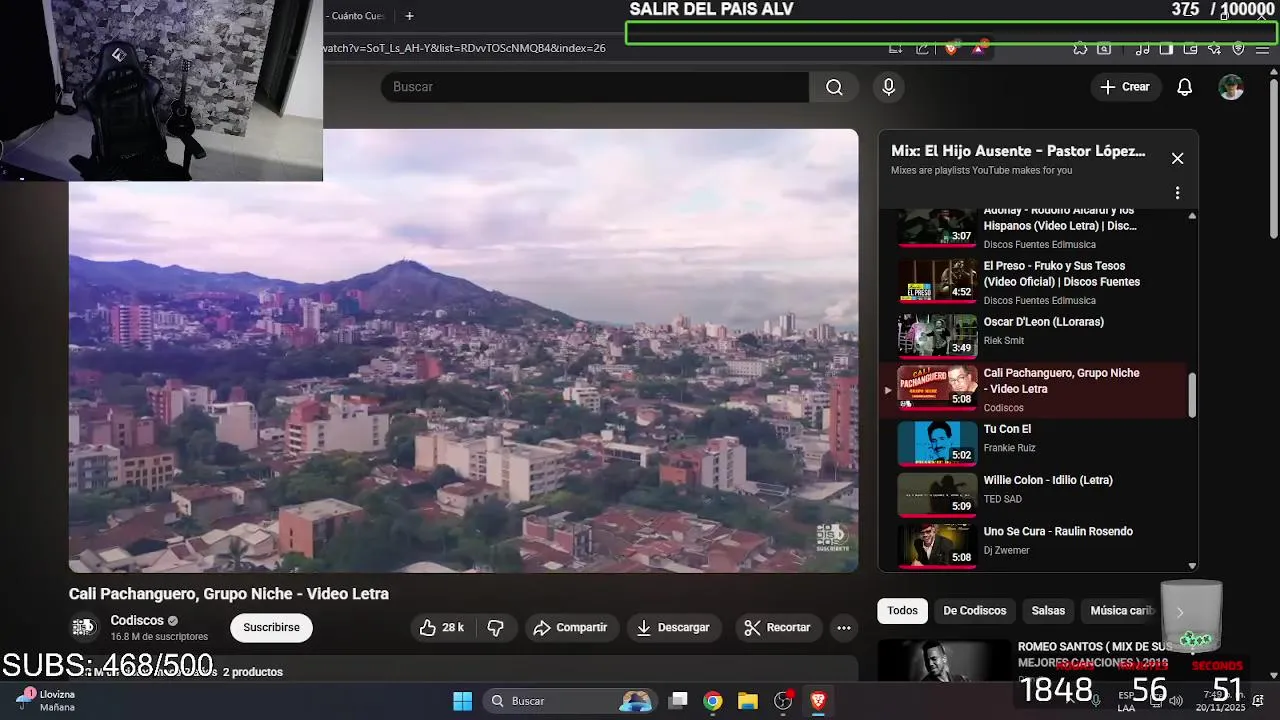Open YouTube notifications bell
1280x720 pixels.
(1184, 87)
